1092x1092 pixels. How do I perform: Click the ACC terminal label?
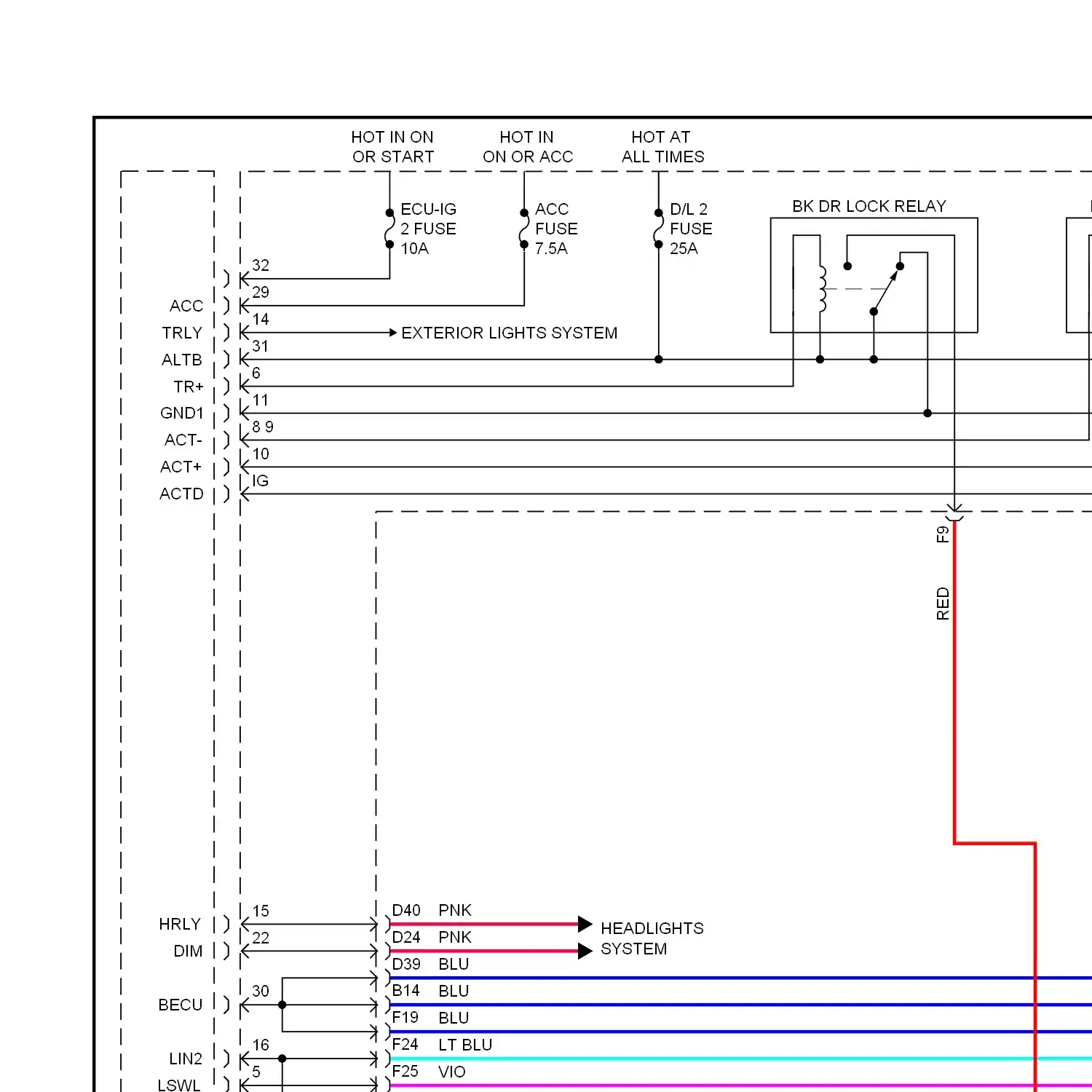(x=186, y=306)
